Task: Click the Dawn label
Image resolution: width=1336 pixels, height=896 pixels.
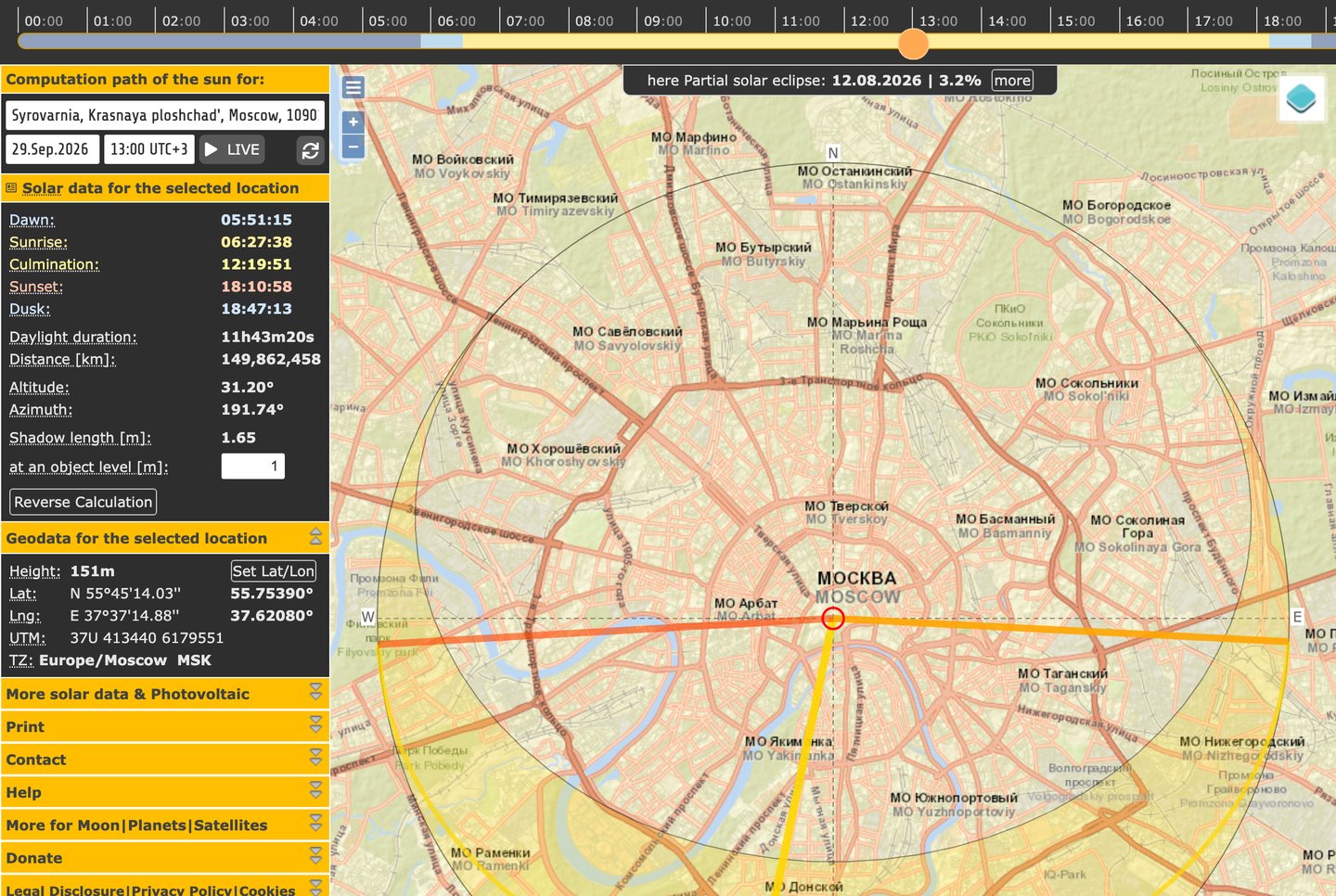Action: (32, 220)
